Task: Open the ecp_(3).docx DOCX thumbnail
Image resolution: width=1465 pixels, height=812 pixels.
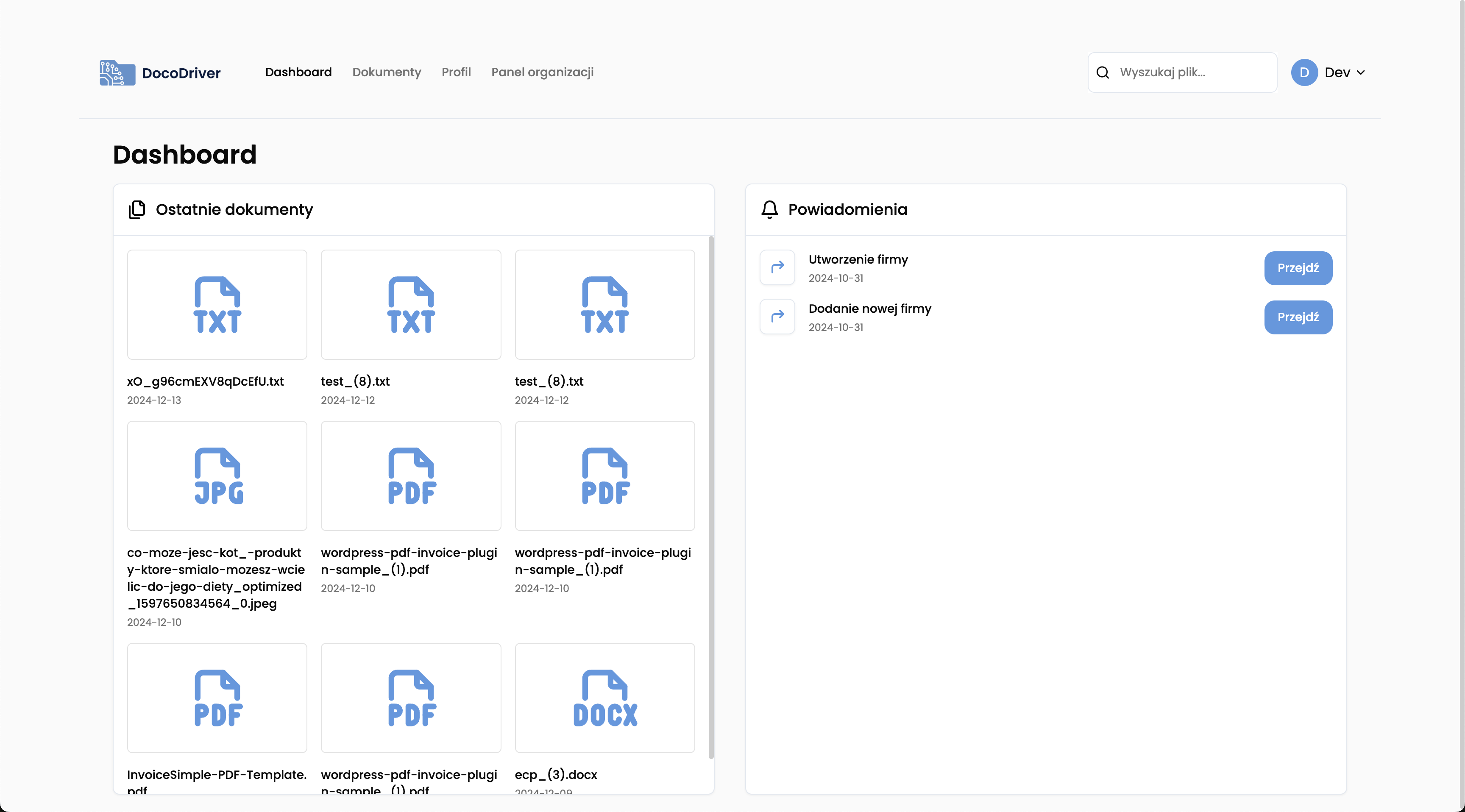Action: pyautogui.click(x=604, y=698)
